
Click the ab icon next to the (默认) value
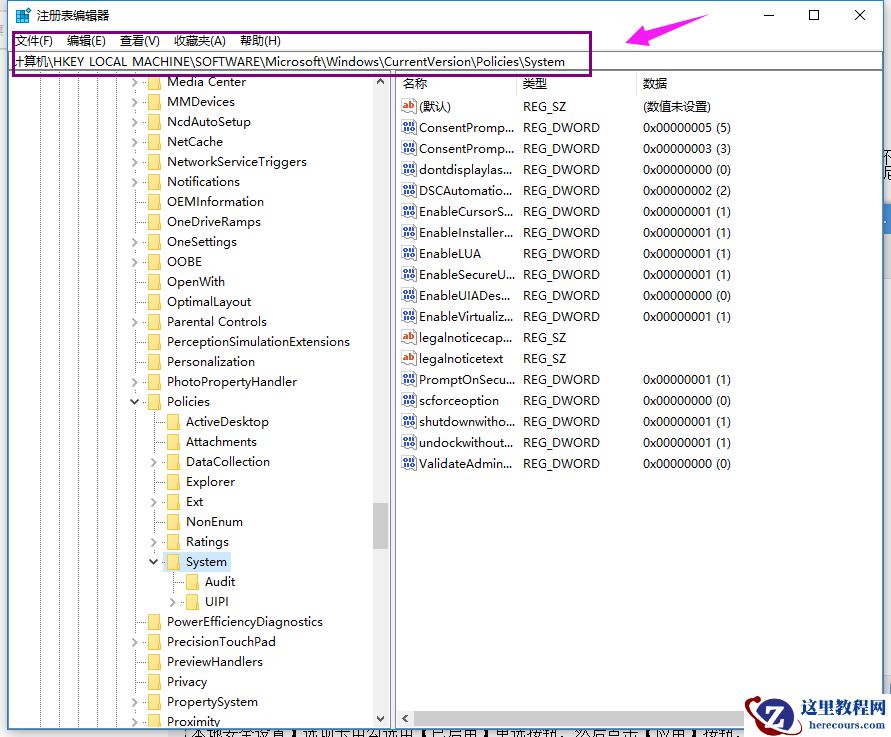(x=409, y=106)
